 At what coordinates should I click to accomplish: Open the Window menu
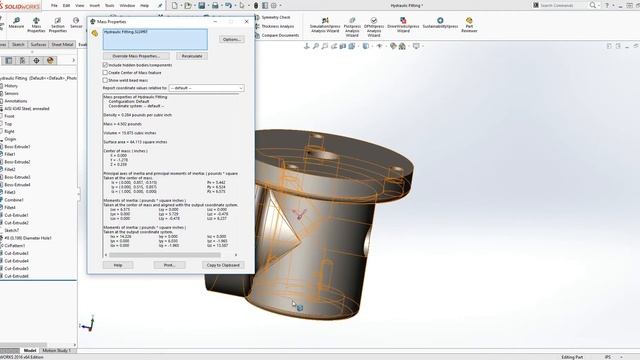[127, 6]
